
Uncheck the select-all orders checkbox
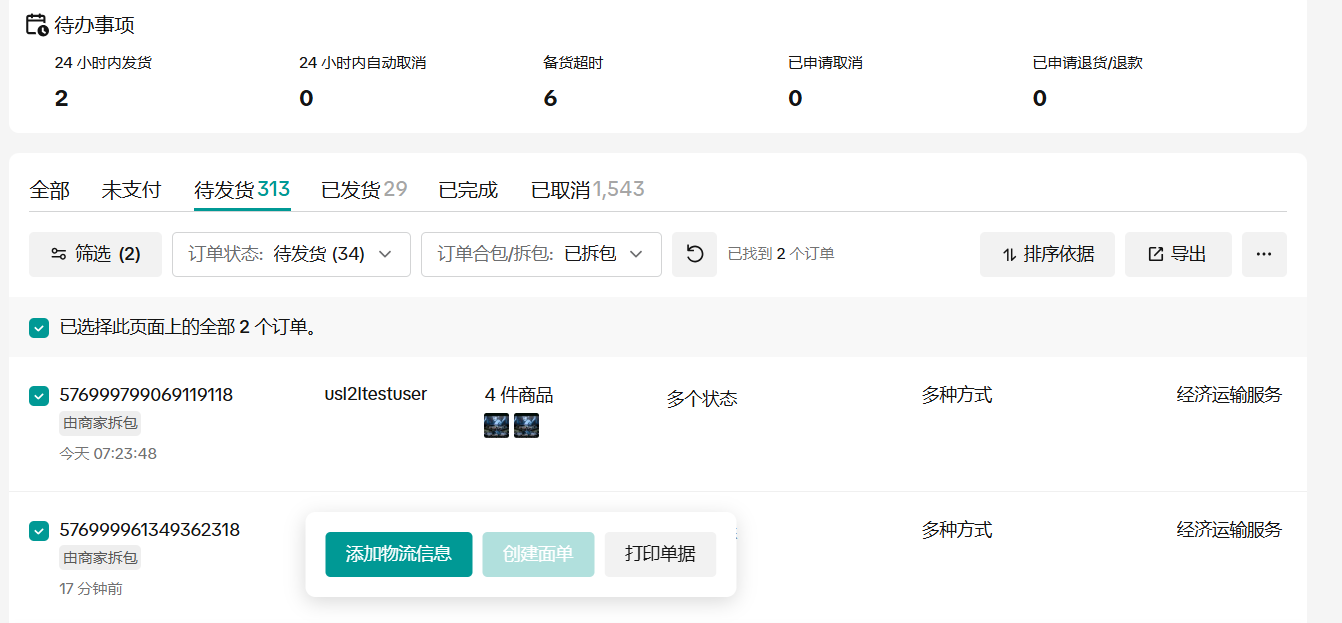tap(39, 327)
